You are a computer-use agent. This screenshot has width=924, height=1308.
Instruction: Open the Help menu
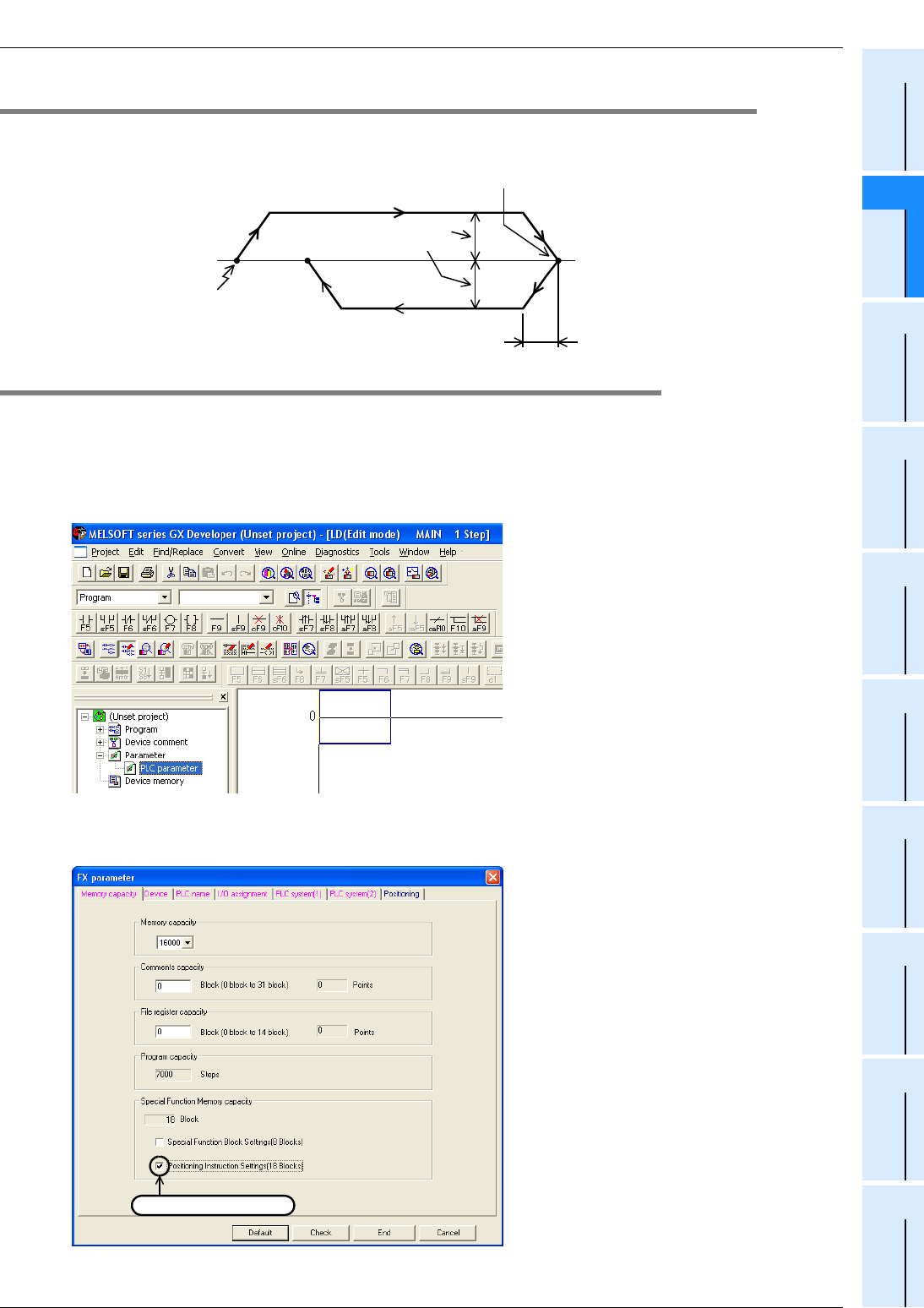pos(448,552)
